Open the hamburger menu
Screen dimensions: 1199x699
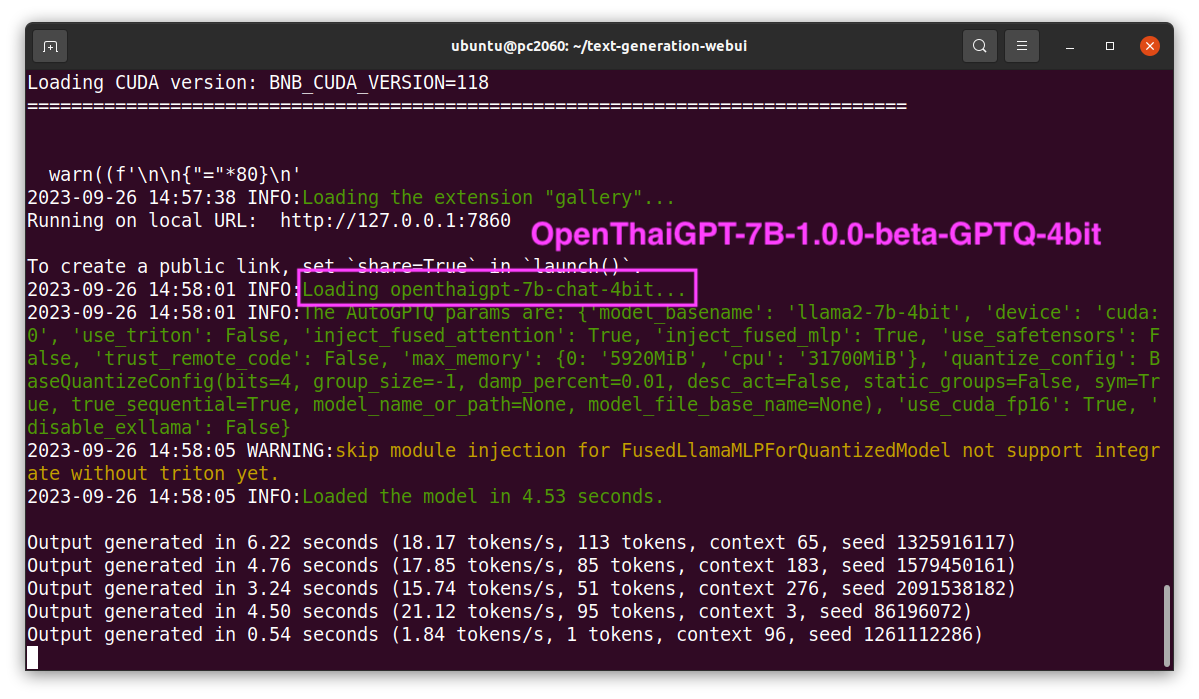pos(1021,47)
